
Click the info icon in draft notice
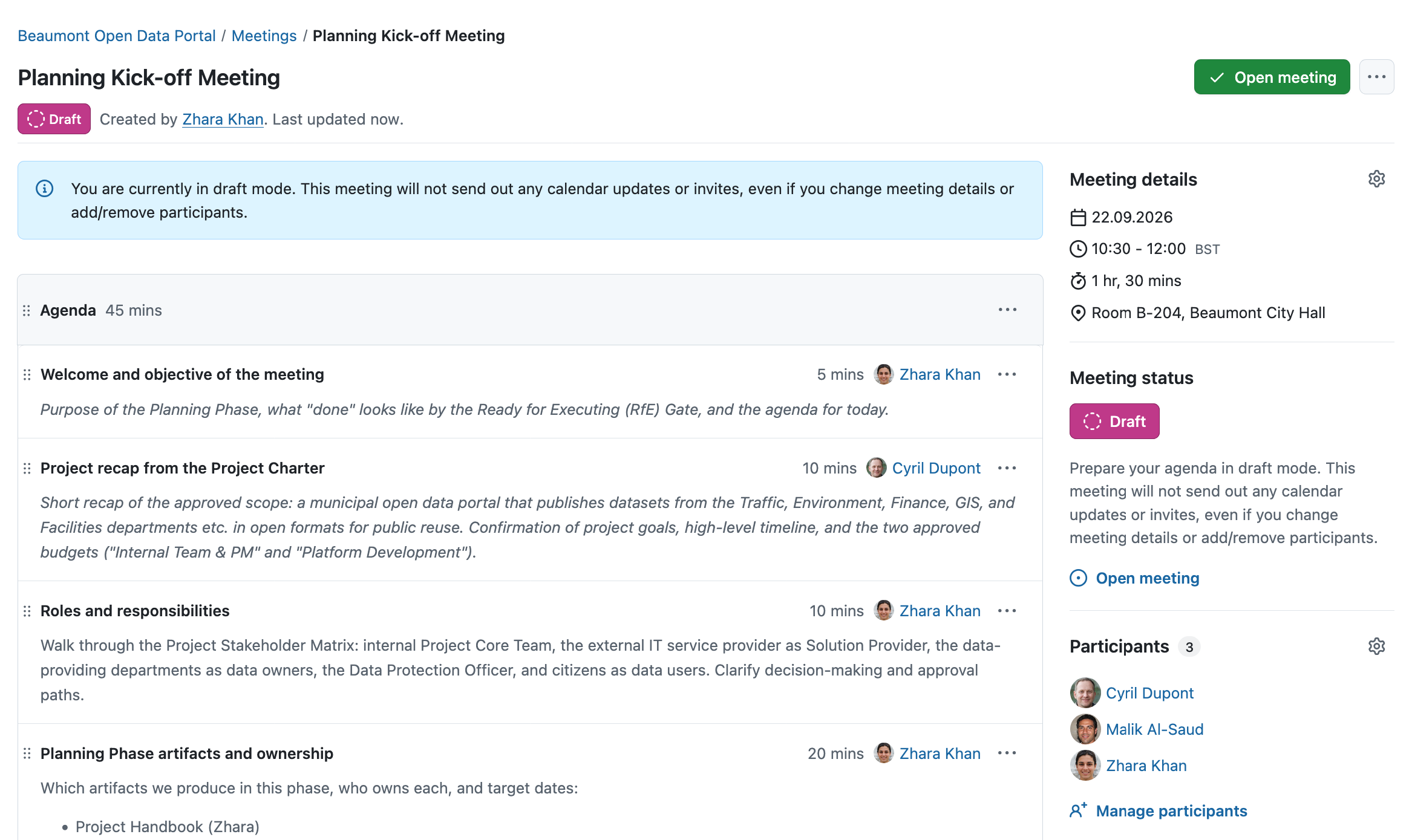(x=45, y=189)
